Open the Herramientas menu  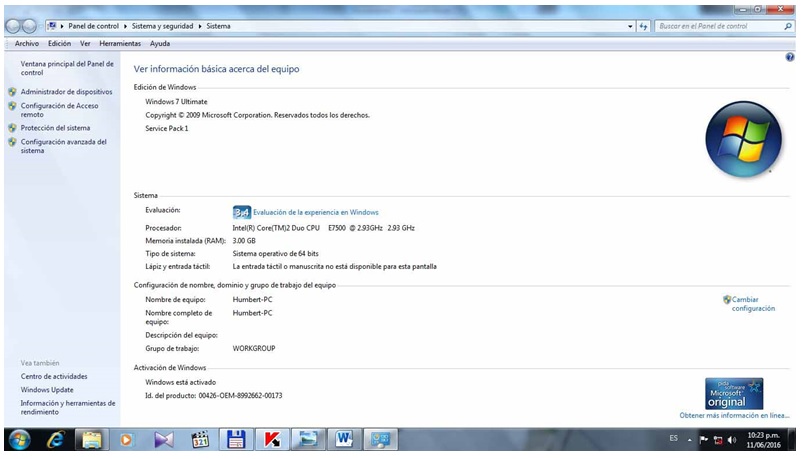[x=120, y=43]
